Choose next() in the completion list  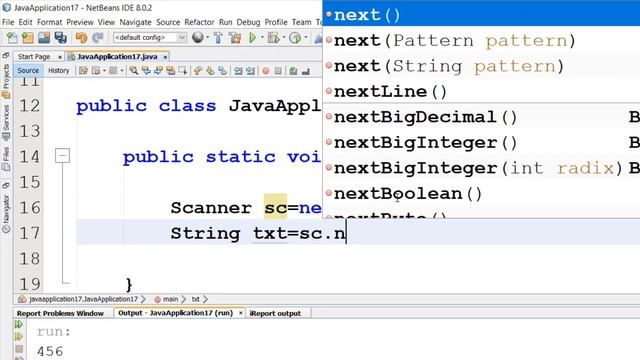click(x=482, y=15)
